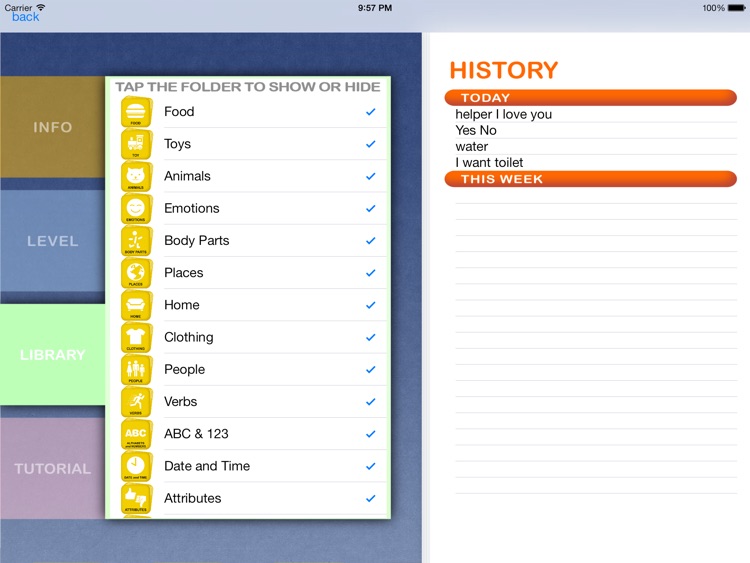Tap the TODAY history header
Image resolution: width=750 pixels, height=563 pixels.
point(591,98)
